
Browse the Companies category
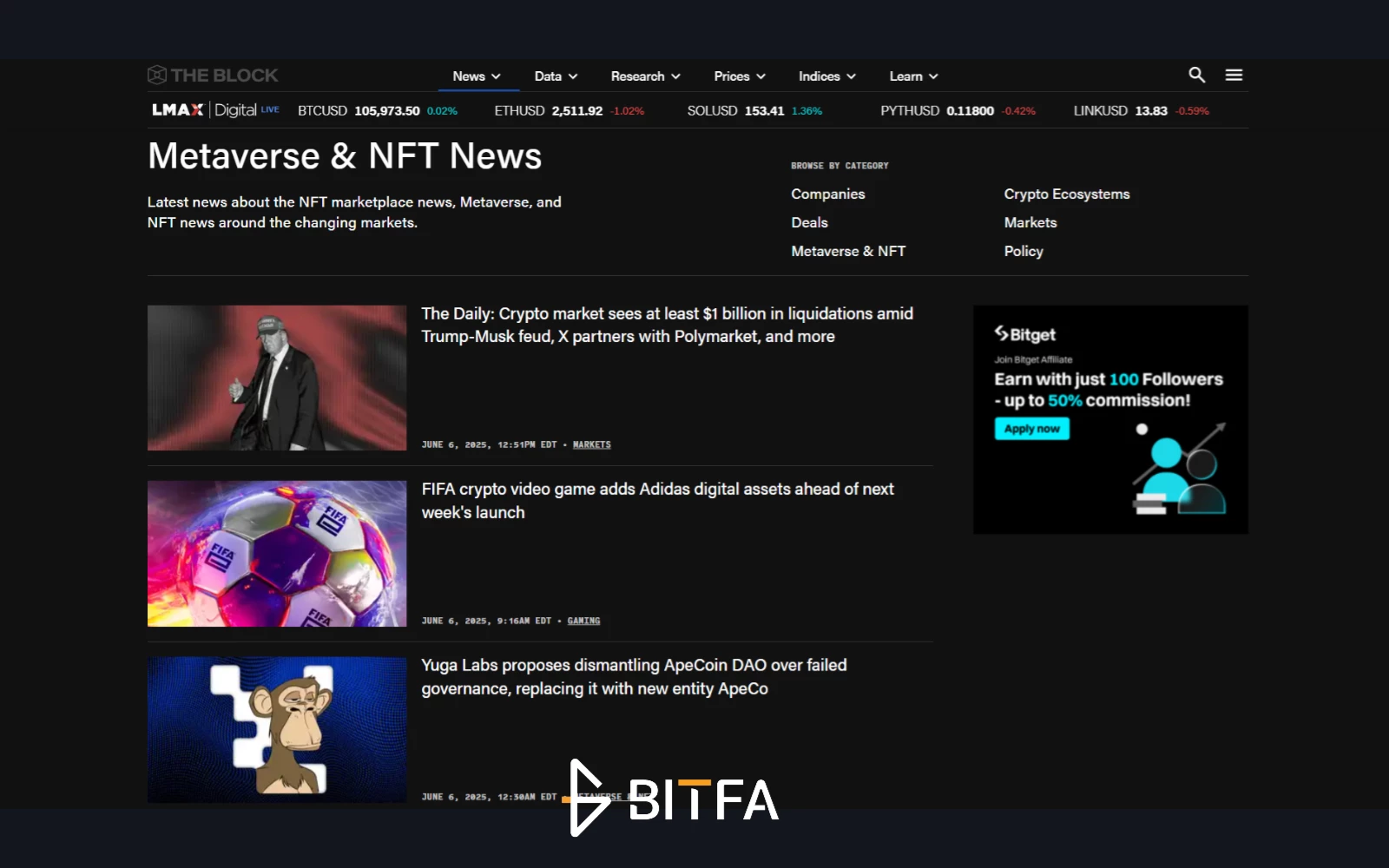[x=828, y=194]
